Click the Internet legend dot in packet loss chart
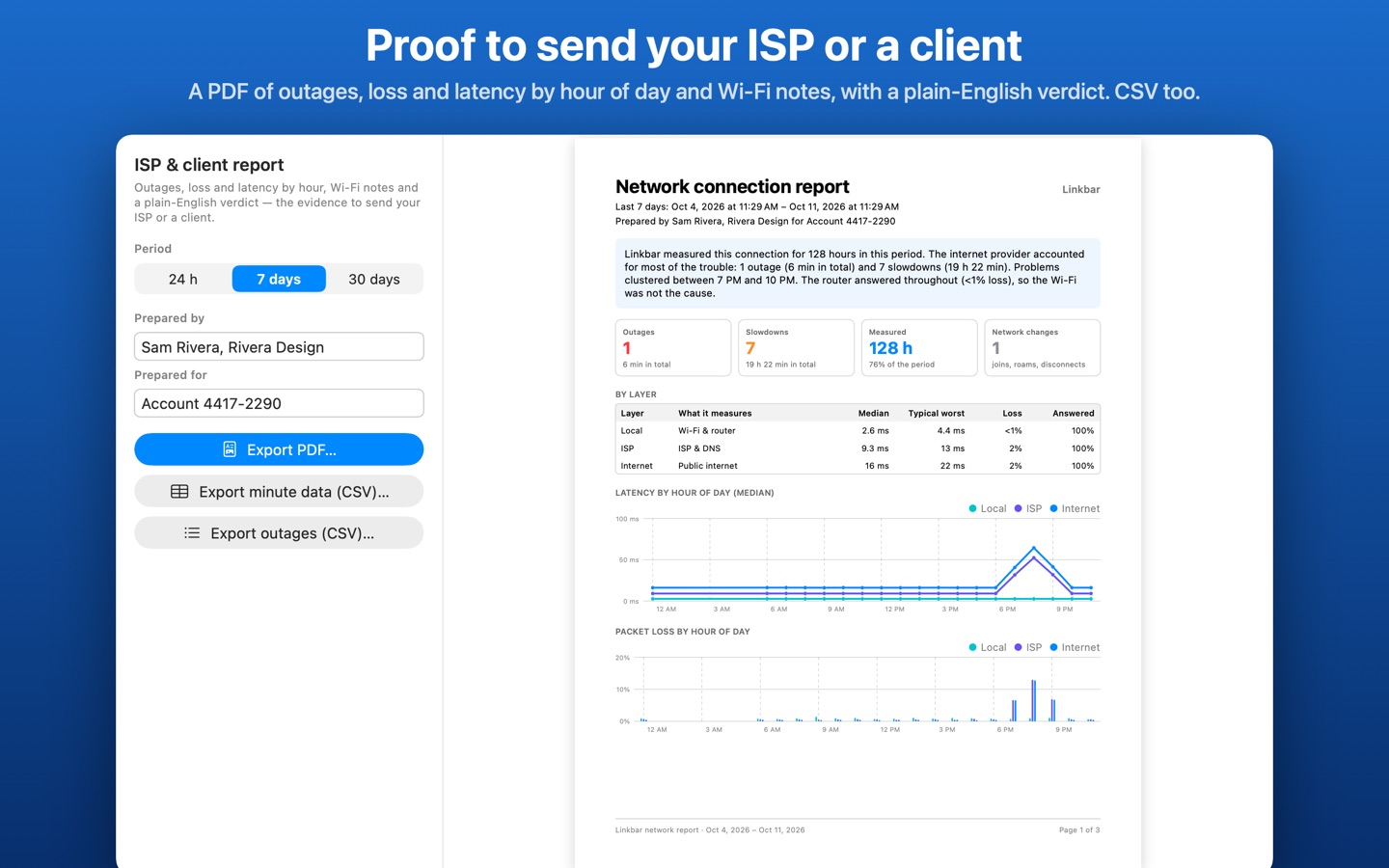Image resolution: width=1389 pixels, height=868 pixels. point(1053,647)
